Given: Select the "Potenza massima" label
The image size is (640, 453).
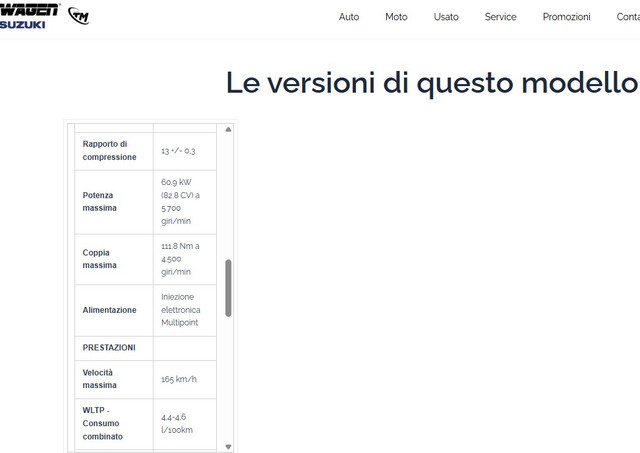Looking at the screenshot, I should [100, 202].
